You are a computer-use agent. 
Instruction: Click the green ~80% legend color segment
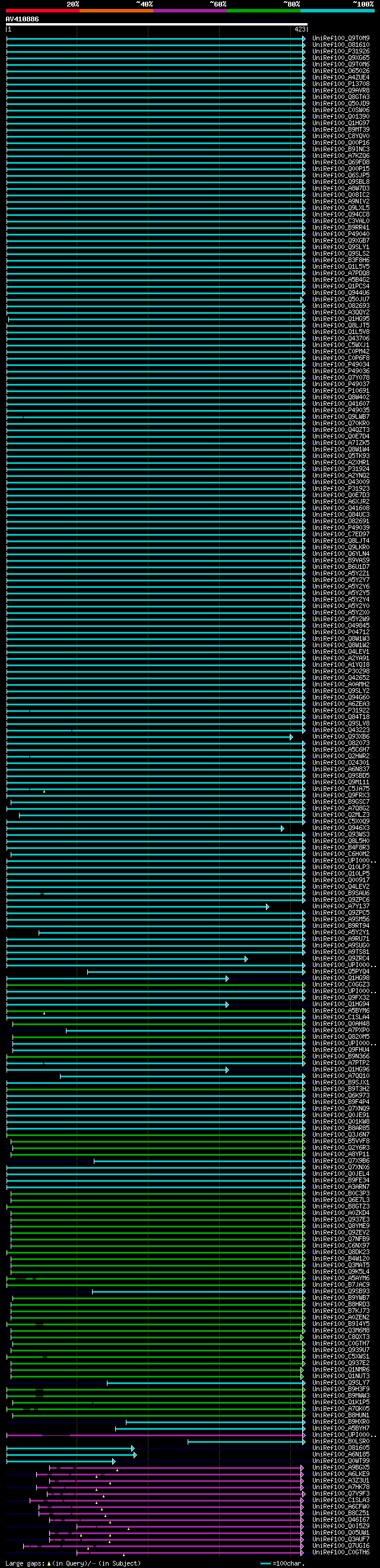(x=264, y=10)
